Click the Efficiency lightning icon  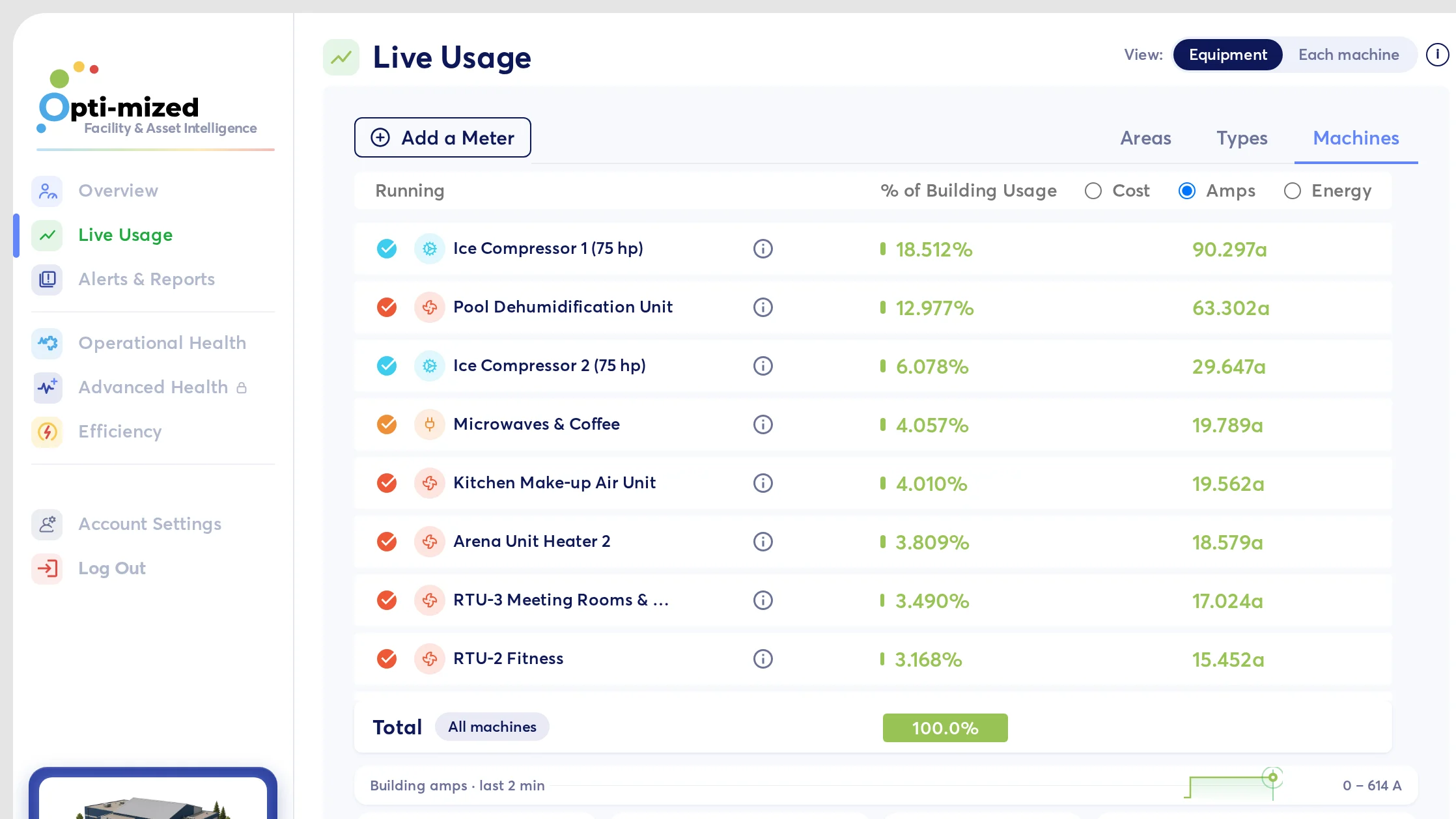point(47,432)
